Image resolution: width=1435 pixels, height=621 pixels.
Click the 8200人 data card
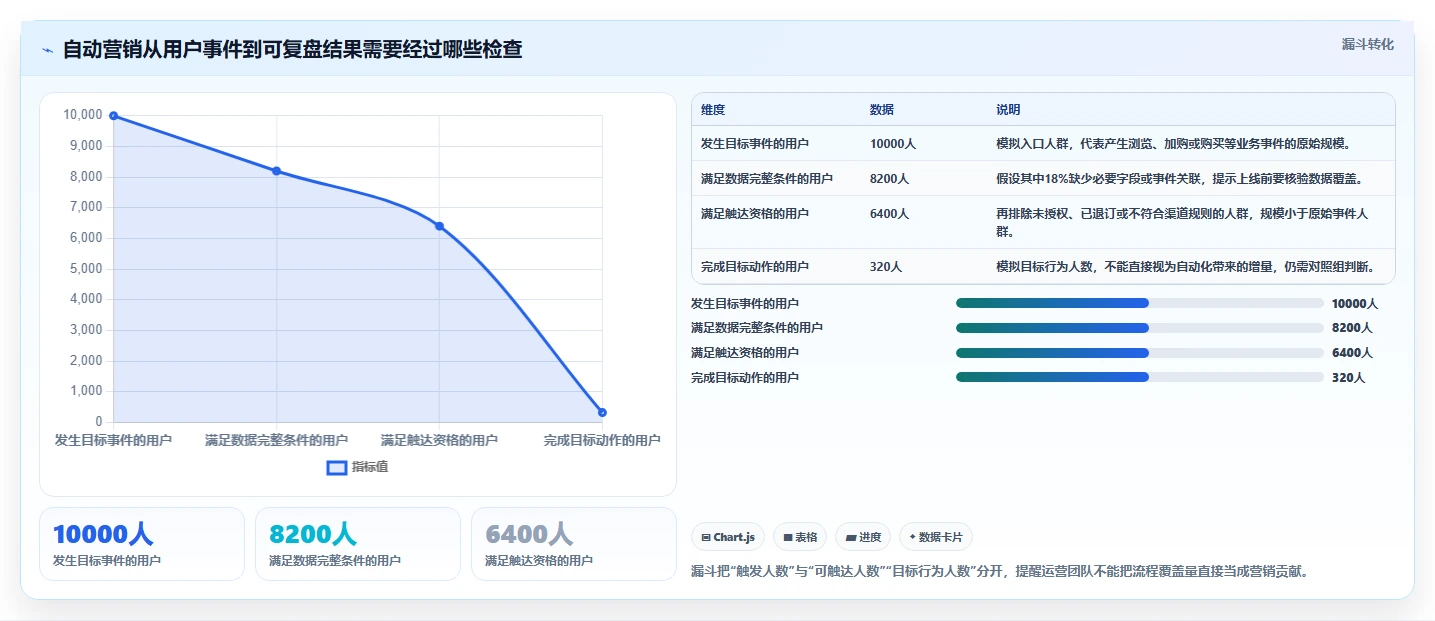point(358,544)
